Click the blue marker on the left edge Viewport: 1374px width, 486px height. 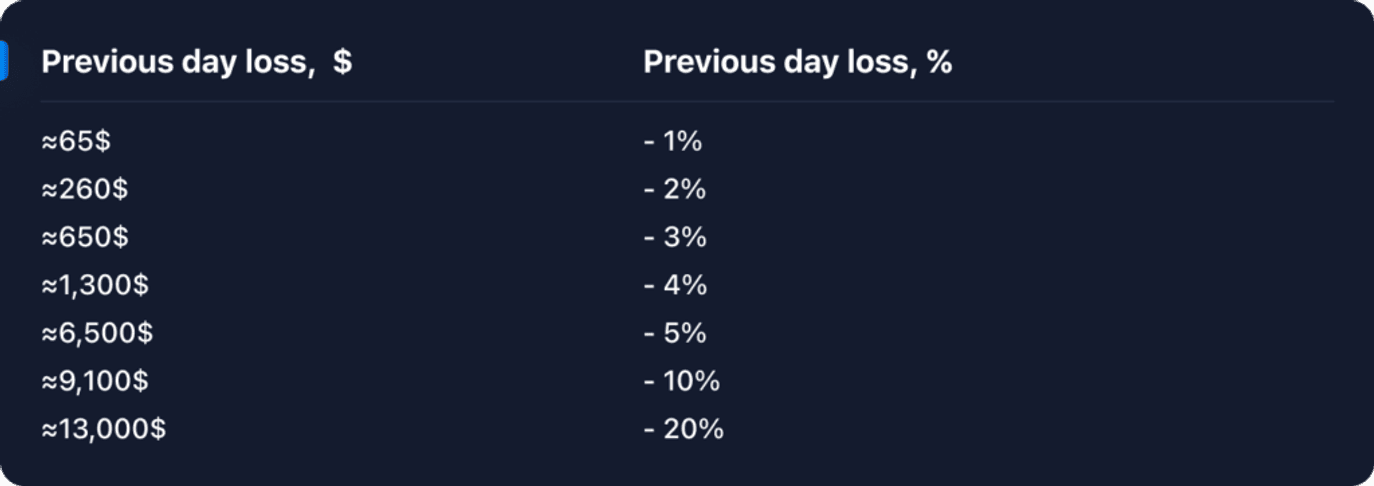tap(4, 61)
